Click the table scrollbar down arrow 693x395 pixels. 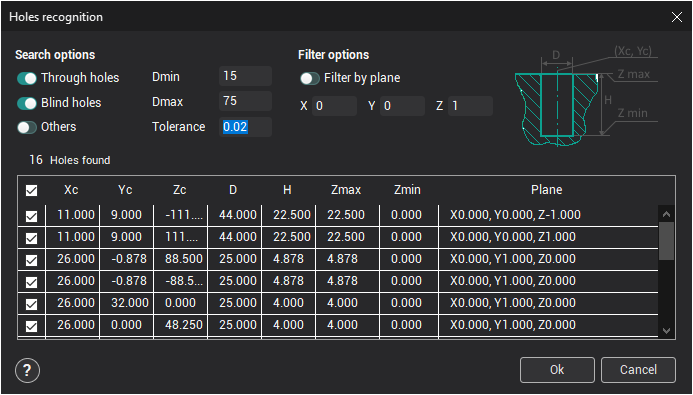click(x=666, y=330)
